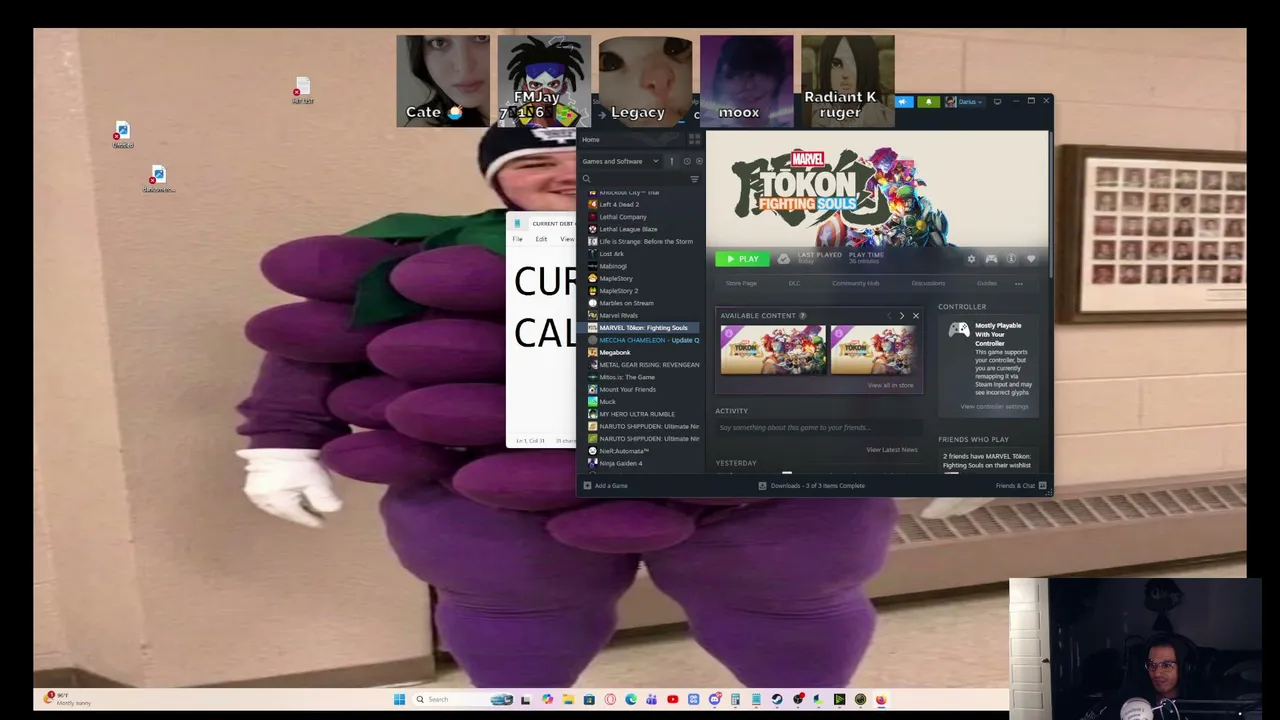Image resolution: width=1280 pixels, height=720 pixels.
Task: Open Opera browser from the taskbar
Action: pos(610,700)
